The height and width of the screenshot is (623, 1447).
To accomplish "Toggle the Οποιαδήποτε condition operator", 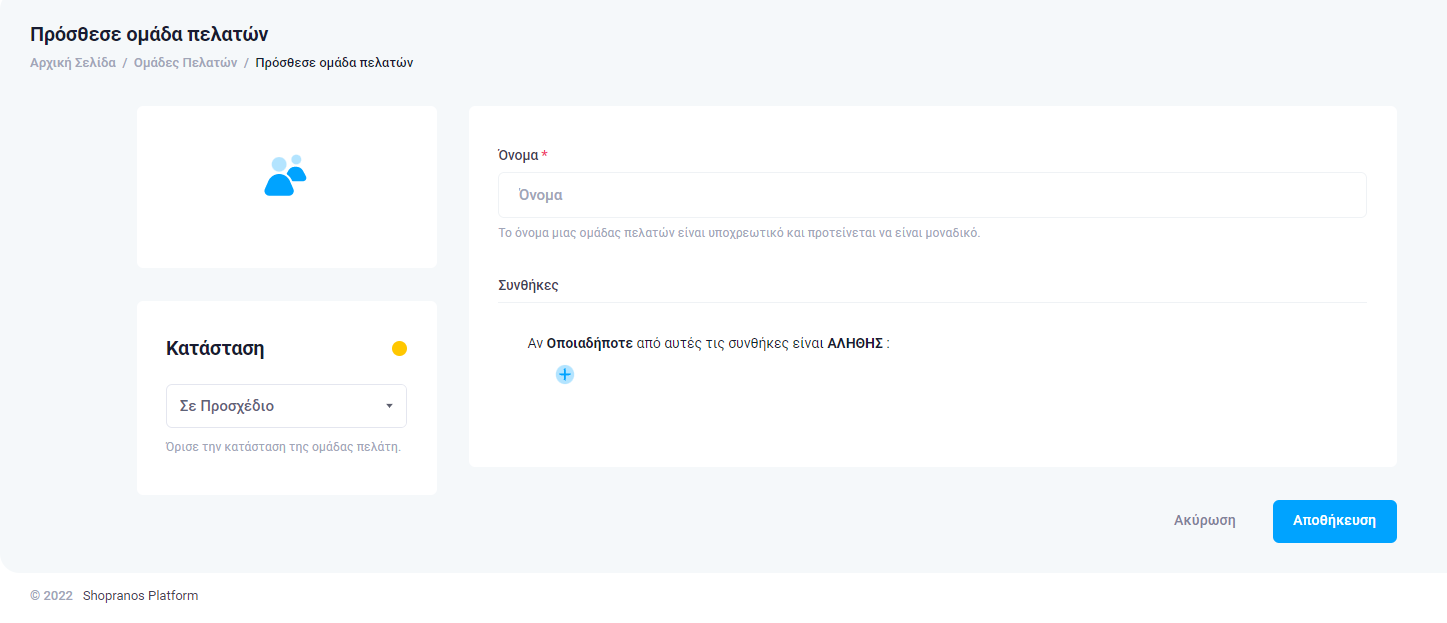I will [589, 343].
